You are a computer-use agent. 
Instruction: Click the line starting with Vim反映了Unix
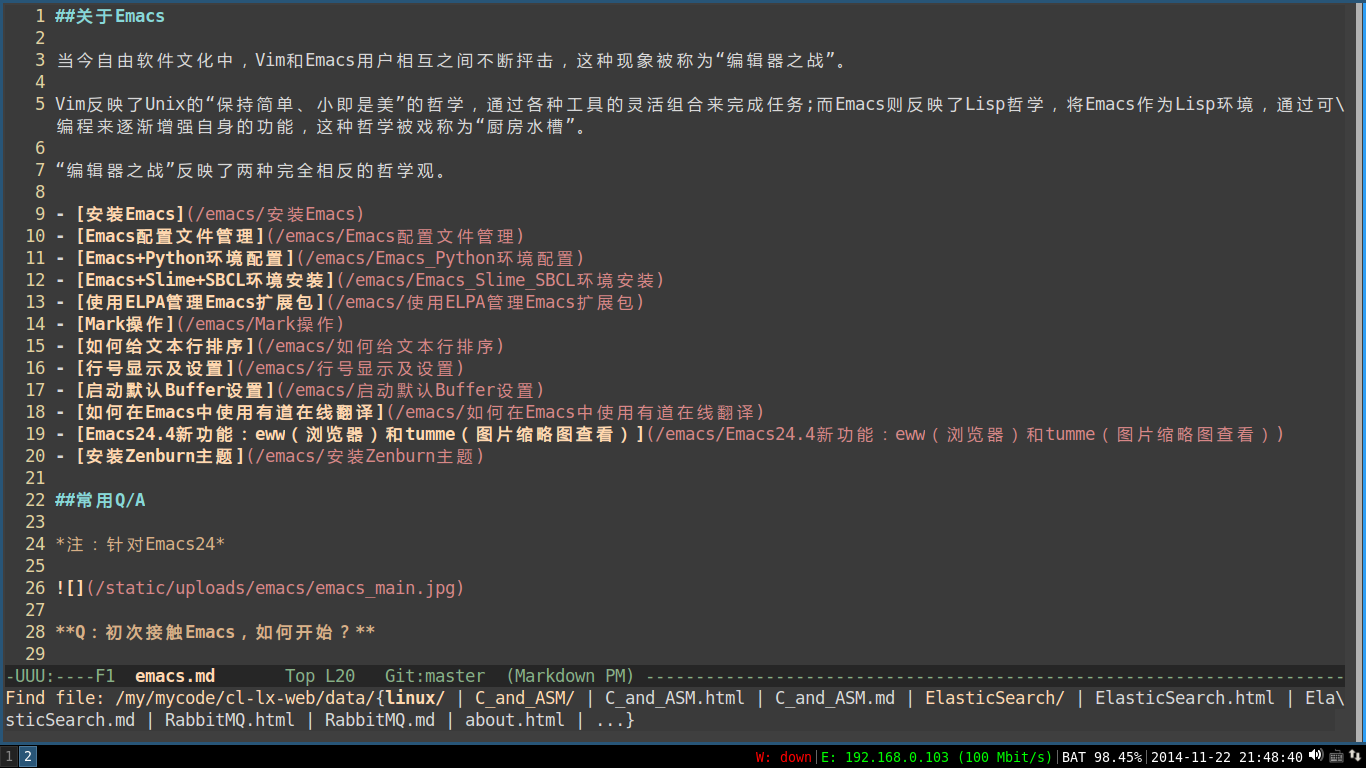click(700, 104)
